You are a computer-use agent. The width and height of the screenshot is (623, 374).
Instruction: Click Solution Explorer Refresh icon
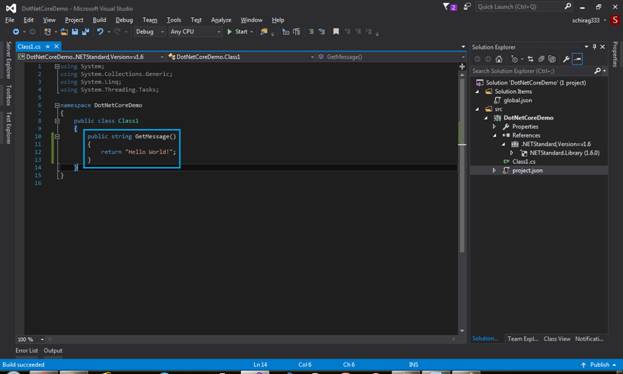tap(541, 59)
